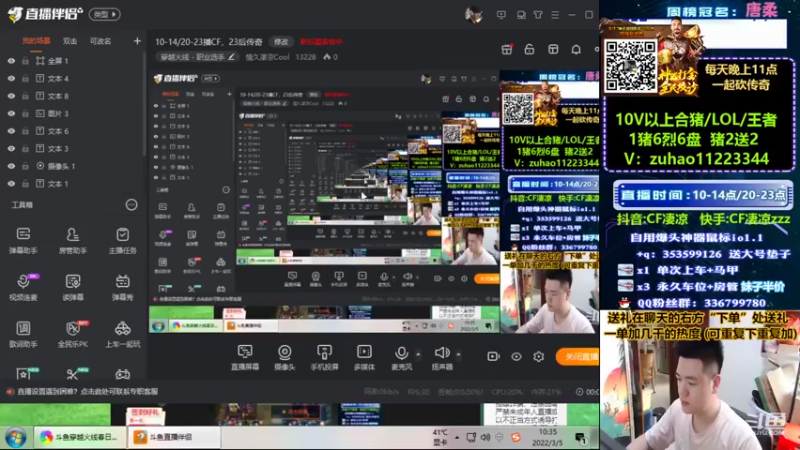Click the gift box icon in top toolbar

(507, 49)
